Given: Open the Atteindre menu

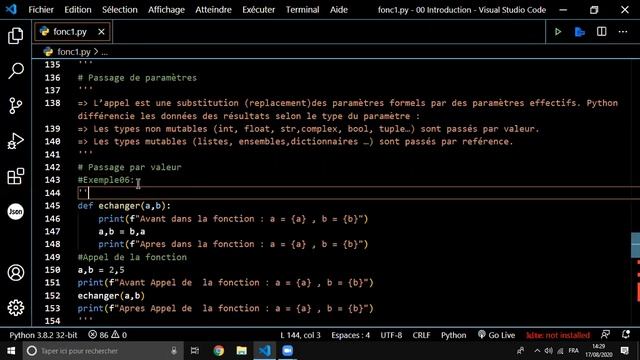Looking at the screenshot, I should pyautogui.click(x=213, y=9).
